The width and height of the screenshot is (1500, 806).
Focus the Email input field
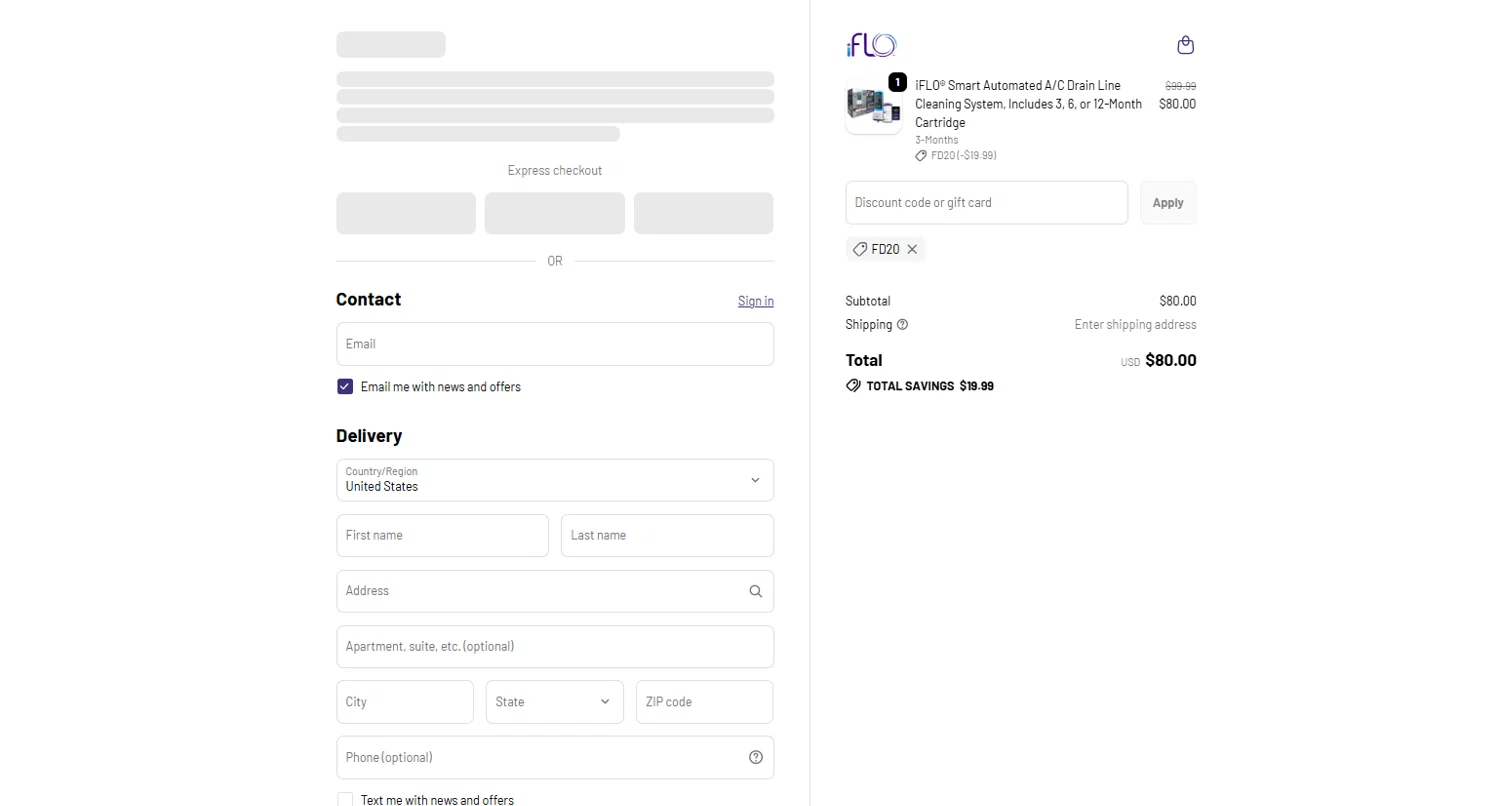[x=555, y=344]
